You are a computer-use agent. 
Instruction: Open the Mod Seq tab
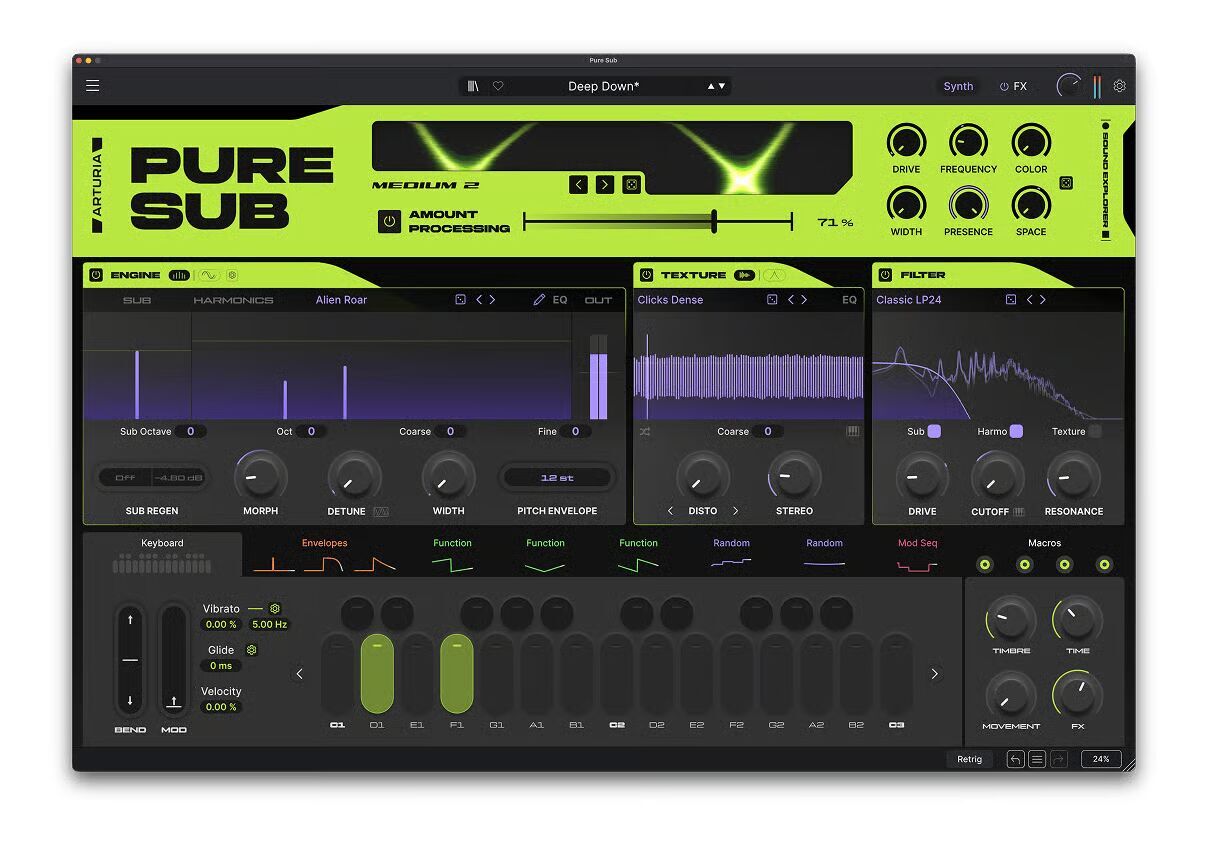(917, 555)
